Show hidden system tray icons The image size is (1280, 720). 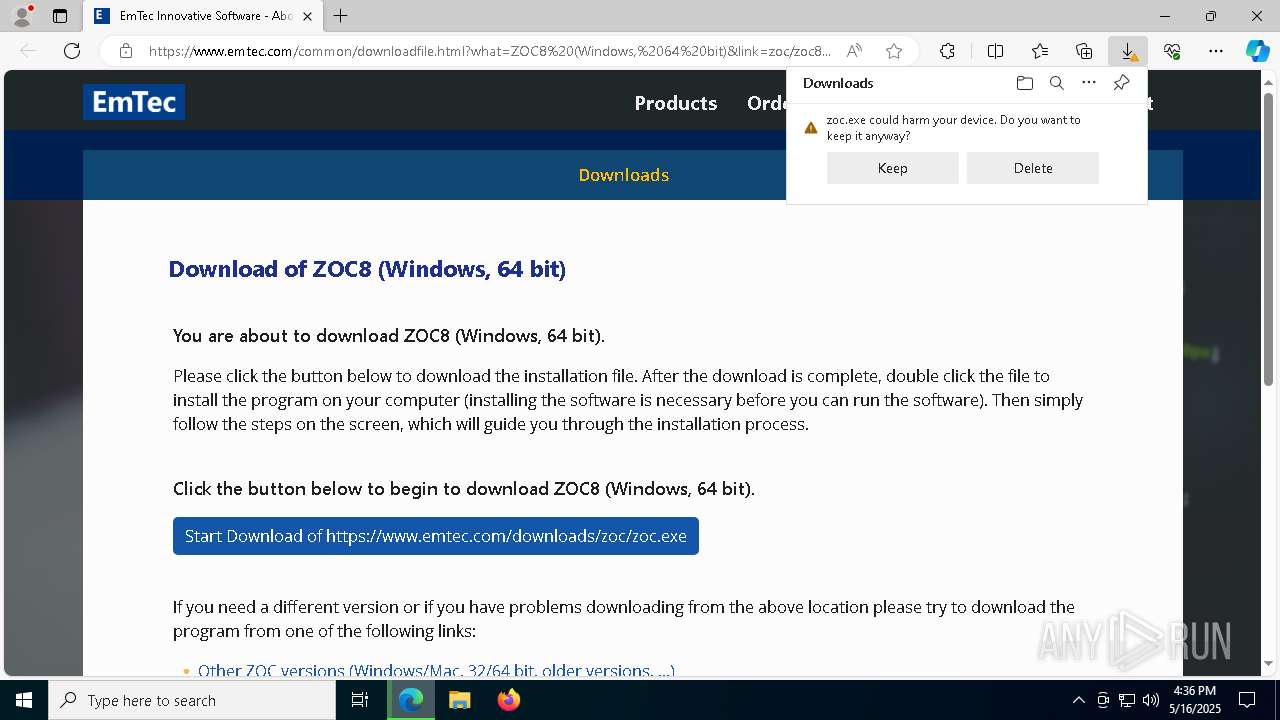click(x=1078, y=700)
